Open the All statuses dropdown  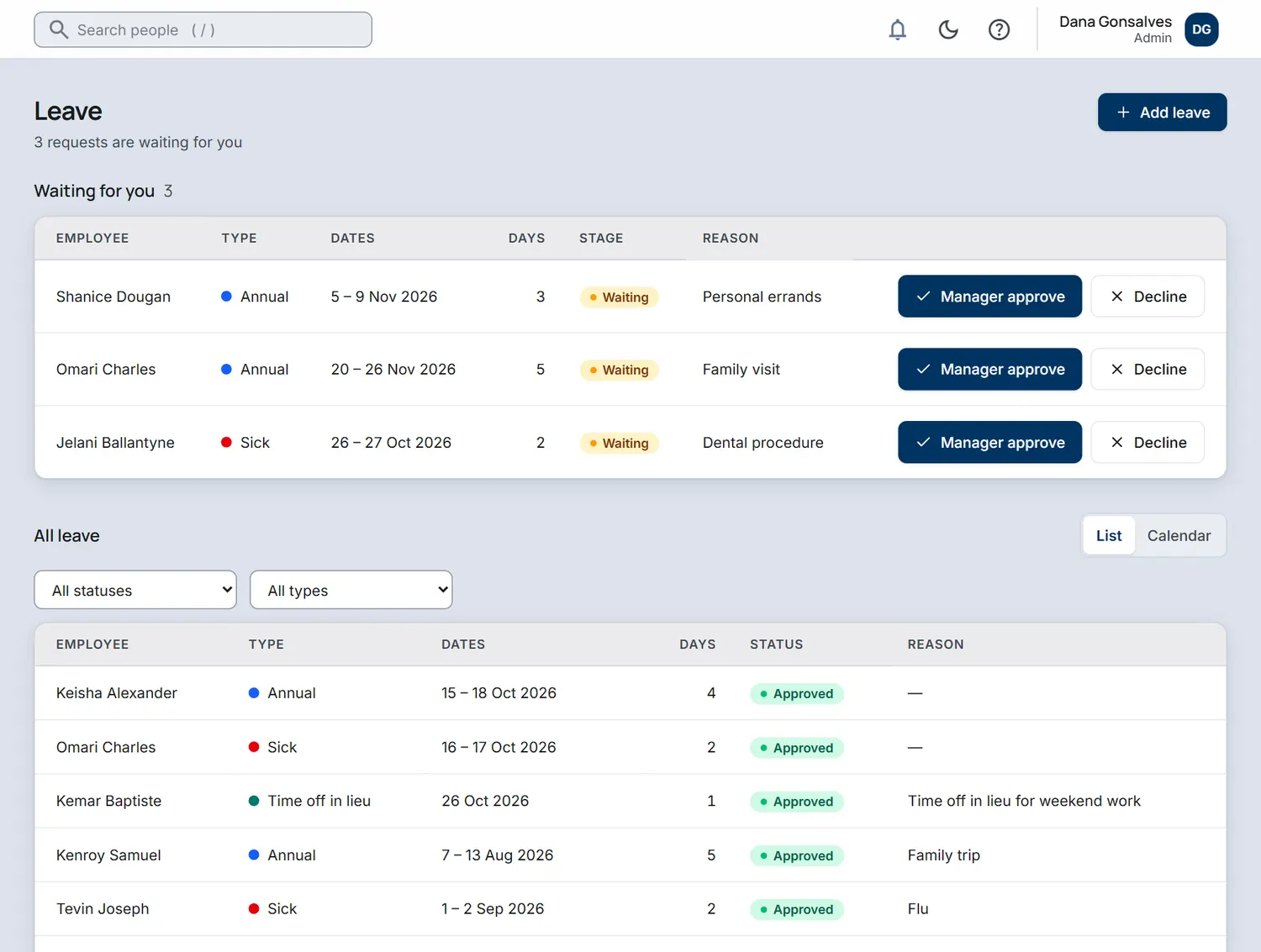[x=135, y=590]
